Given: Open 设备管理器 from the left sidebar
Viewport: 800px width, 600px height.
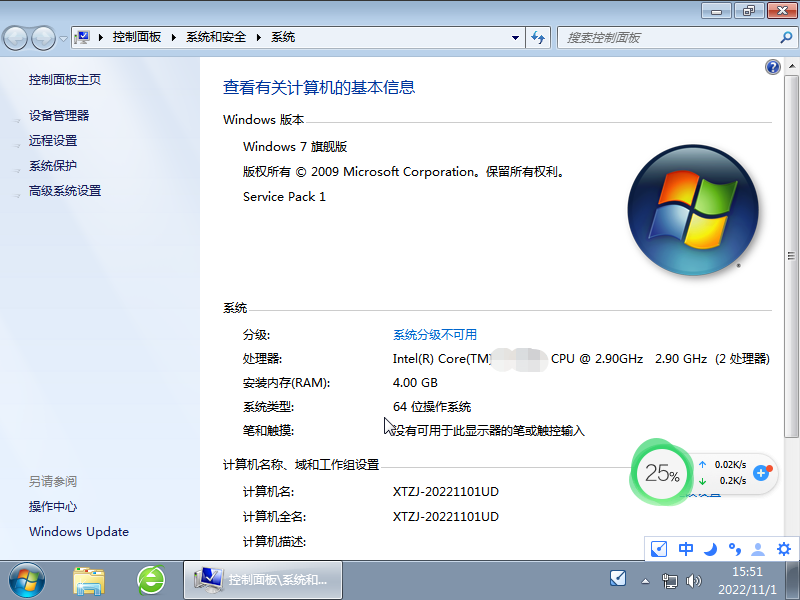Looking at the screenshot, I should point(59,116).
